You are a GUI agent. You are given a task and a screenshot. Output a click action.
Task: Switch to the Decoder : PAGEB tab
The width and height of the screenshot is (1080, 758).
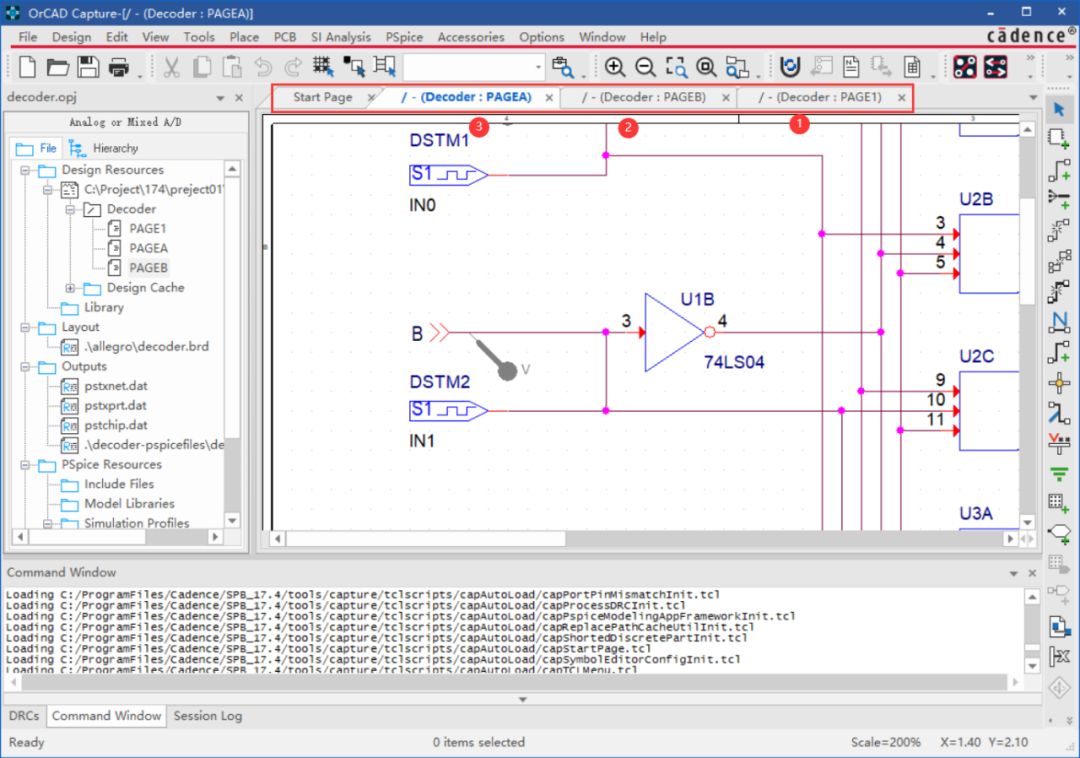(x=644, y=97)
